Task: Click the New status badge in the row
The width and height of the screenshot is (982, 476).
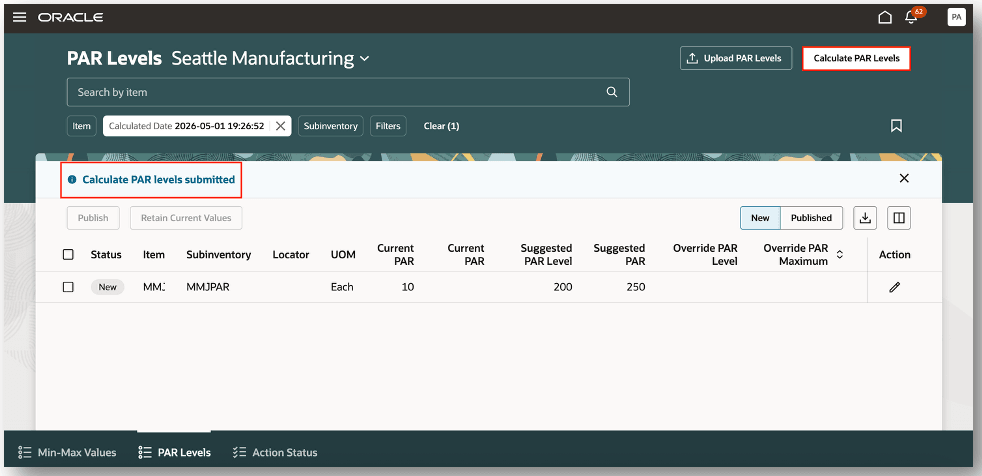Action: pos(108,287)
